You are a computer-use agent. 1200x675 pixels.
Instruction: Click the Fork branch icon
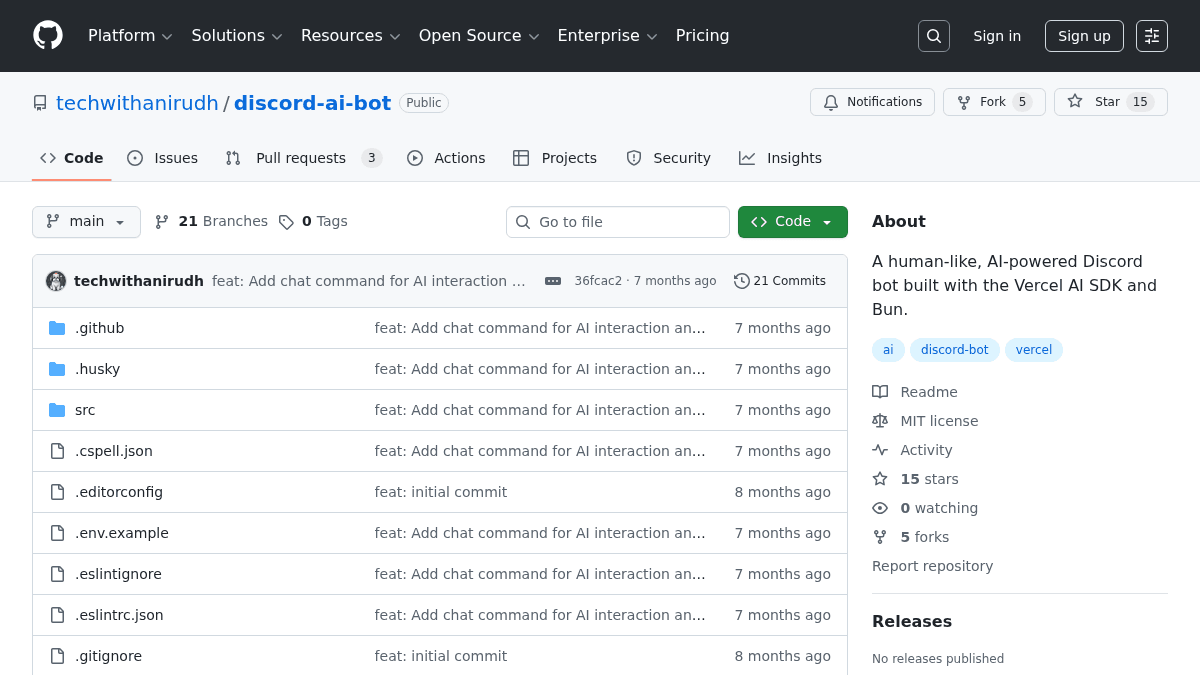(x=964, y=102)
